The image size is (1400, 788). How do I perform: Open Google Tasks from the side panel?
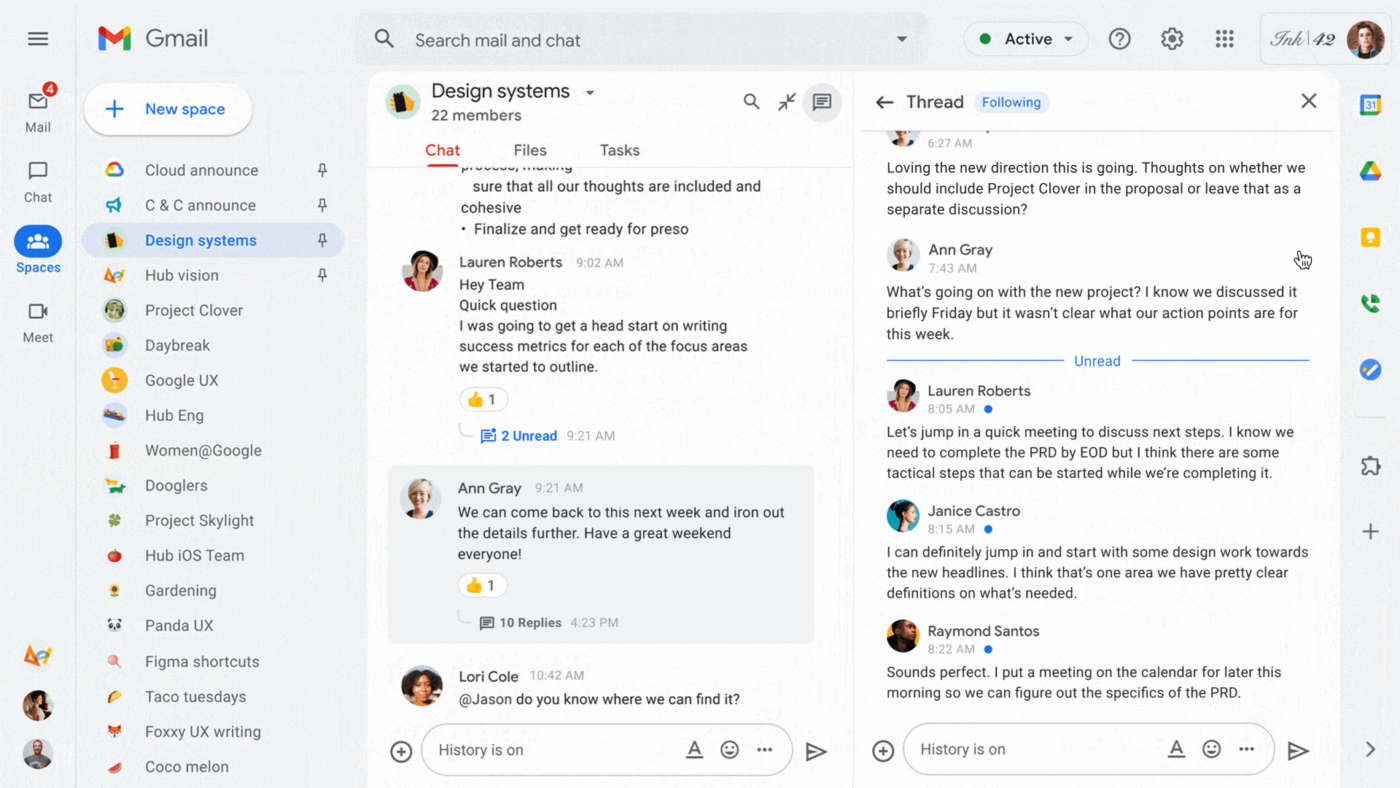click(x=1370, y=369)
